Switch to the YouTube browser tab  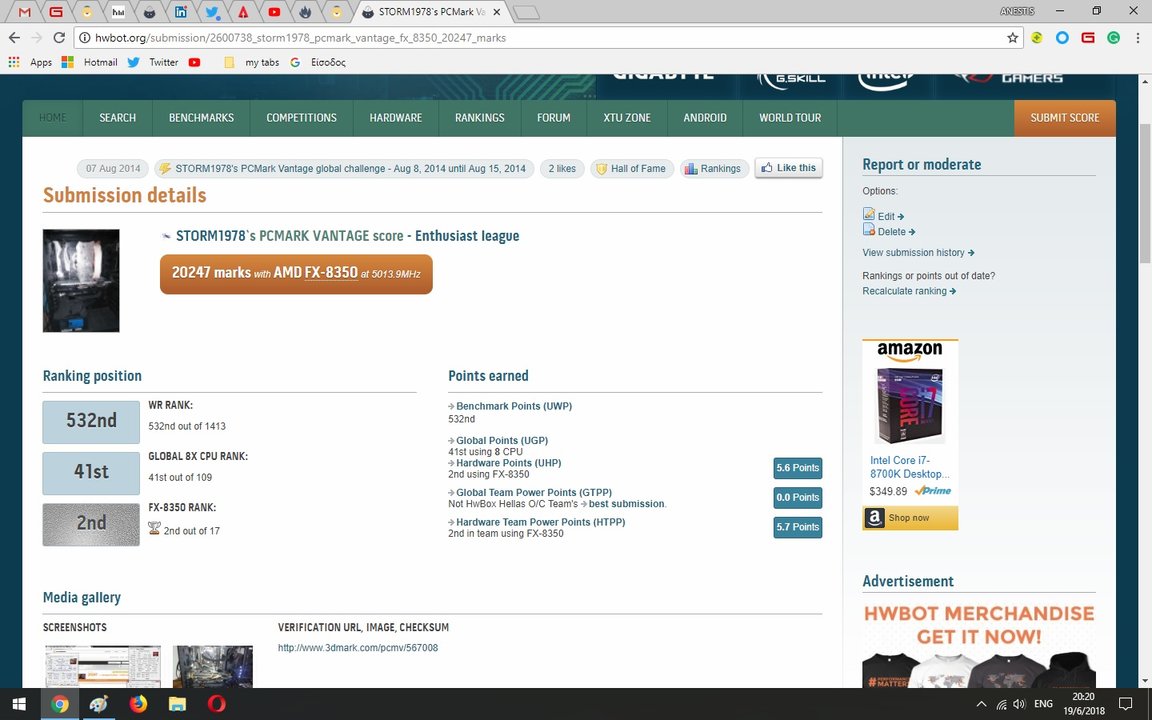click(273, 12)
